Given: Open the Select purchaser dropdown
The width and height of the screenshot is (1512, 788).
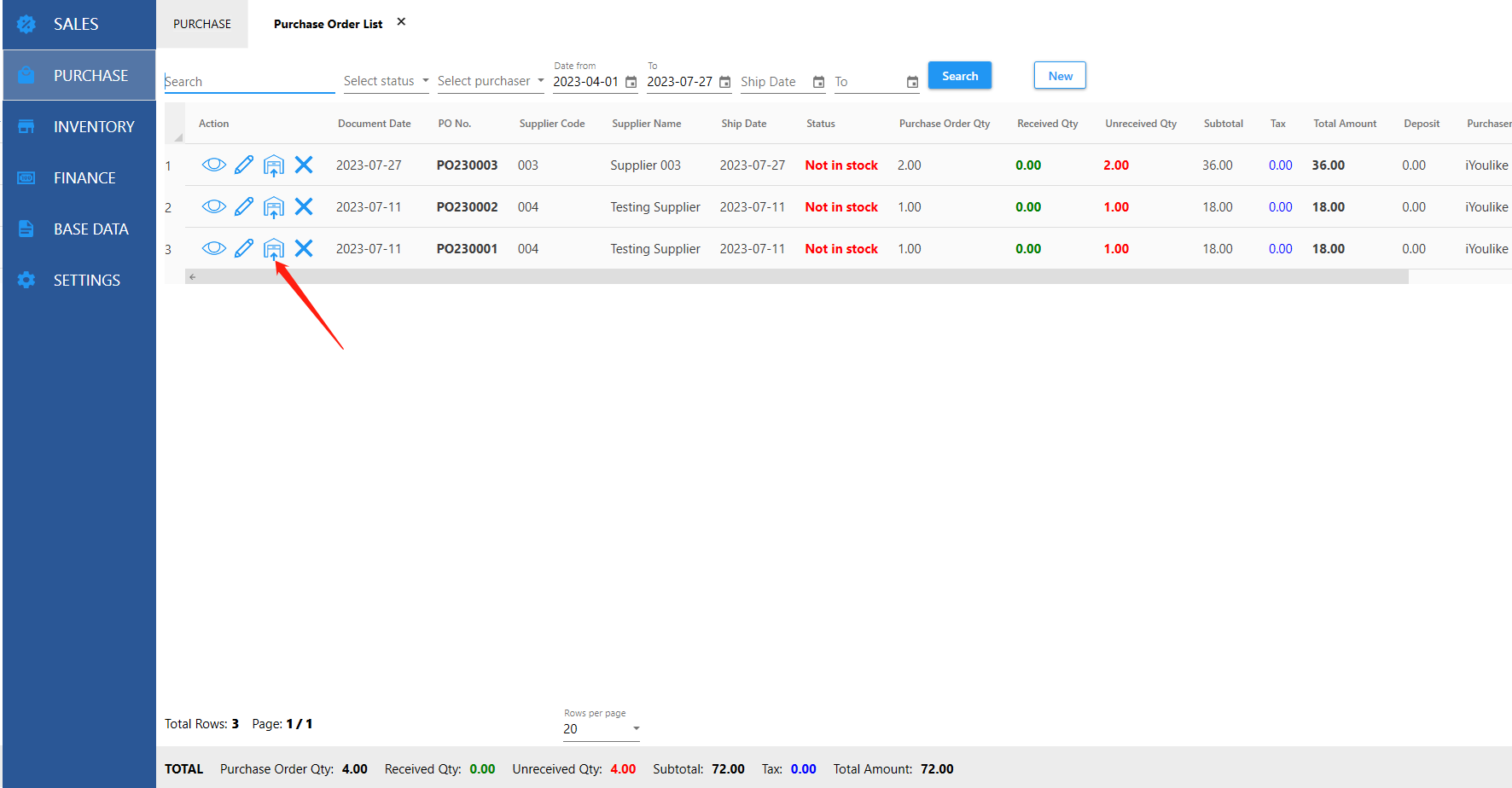Looking at the screenshot, I should [x=490, y=81].
